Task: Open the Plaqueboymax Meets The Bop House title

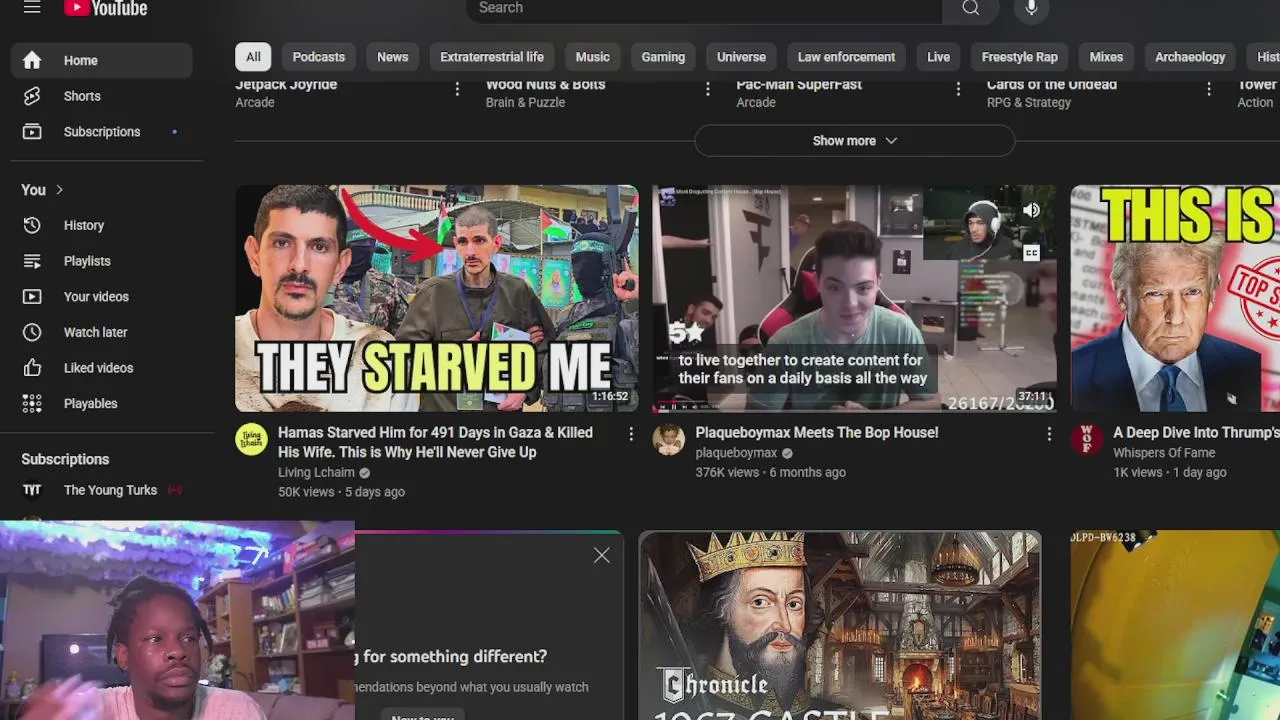Action: click(x=817, y=433)
